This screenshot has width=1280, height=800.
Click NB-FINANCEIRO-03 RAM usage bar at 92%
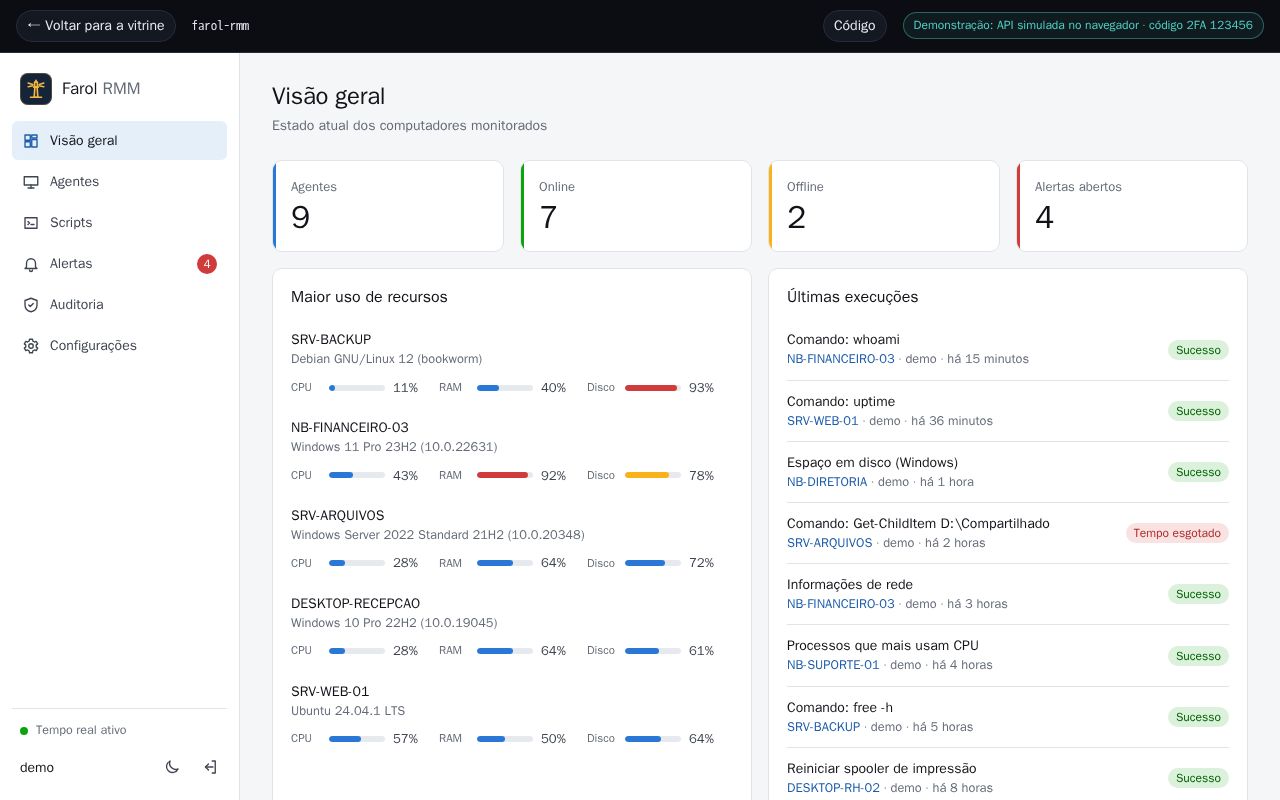pyautogui.click(x=505, y=476)
